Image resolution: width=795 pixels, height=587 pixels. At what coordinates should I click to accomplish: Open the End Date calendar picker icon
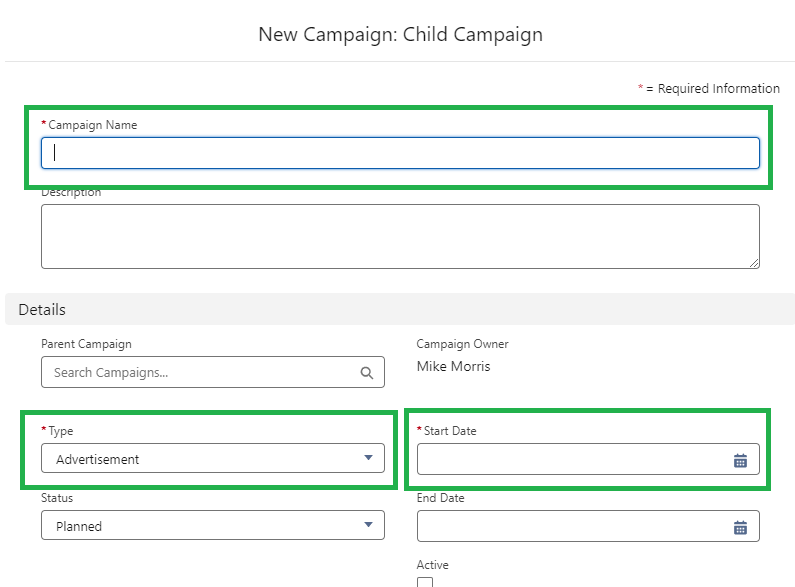(740, 527)
